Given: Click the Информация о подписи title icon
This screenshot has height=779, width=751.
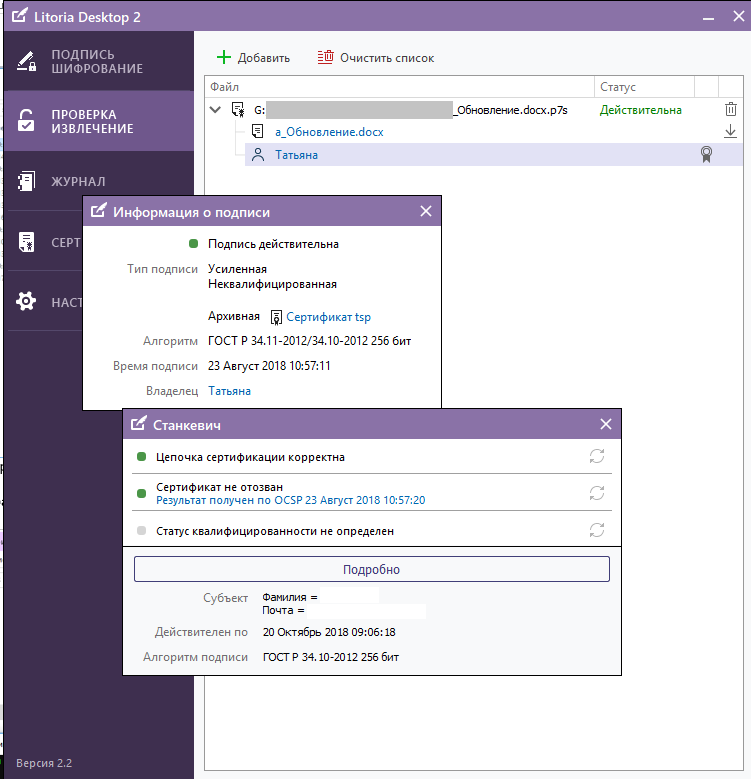Looking at the screenshot, I should tap(98, 211).
